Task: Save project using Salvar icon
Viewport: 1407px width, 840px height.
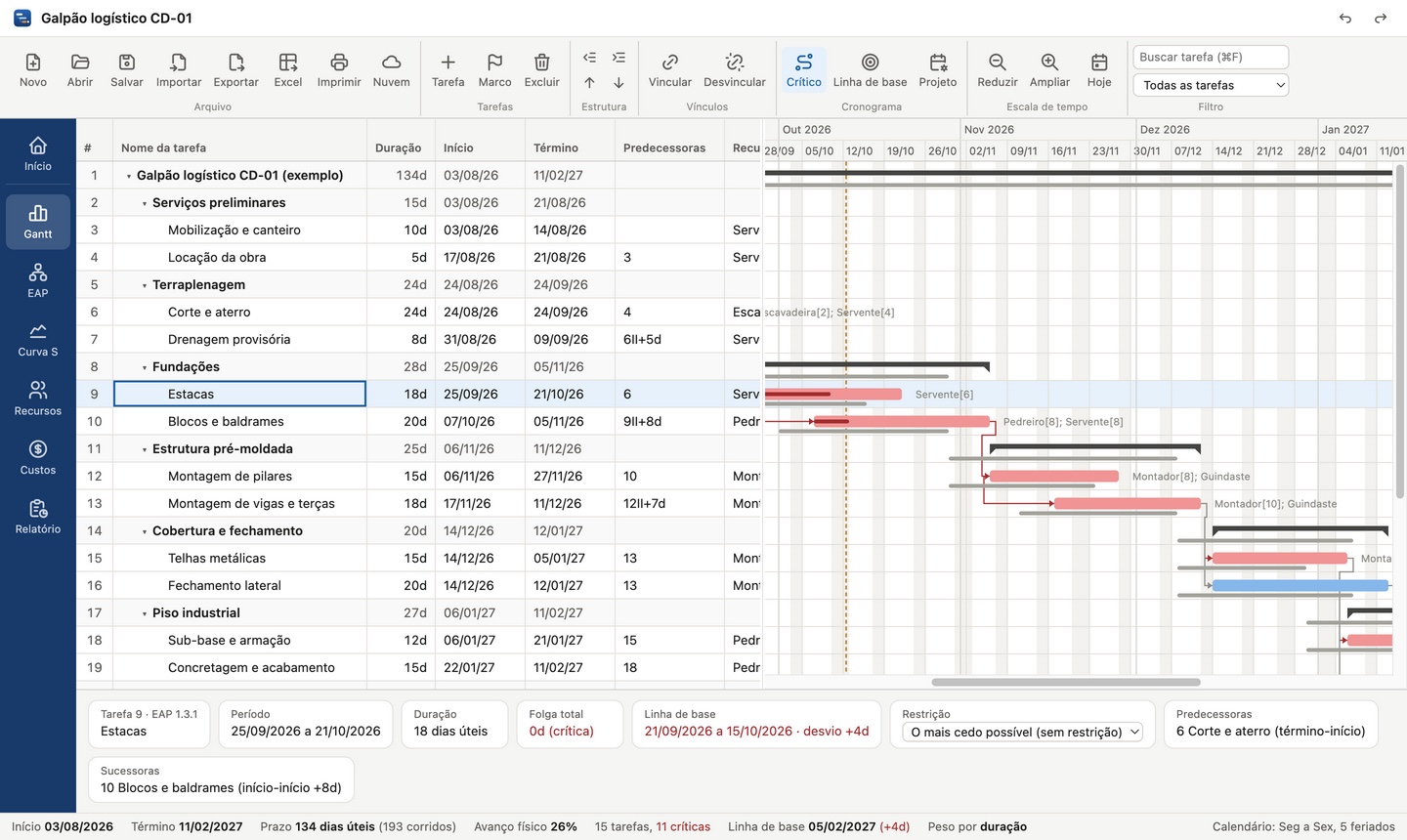Action: point(127,70)
